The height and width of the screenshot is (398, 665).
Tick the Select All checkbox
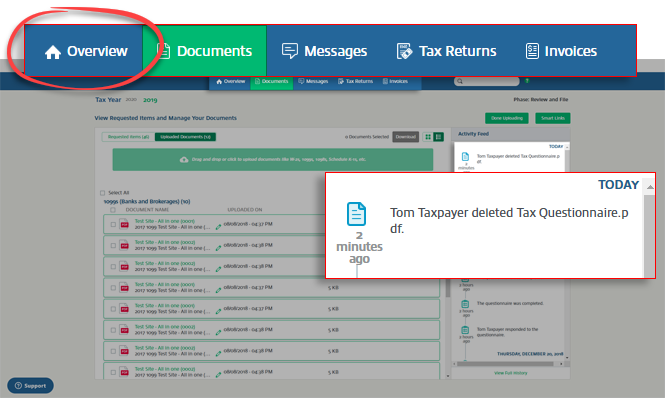tap(102, 193)
